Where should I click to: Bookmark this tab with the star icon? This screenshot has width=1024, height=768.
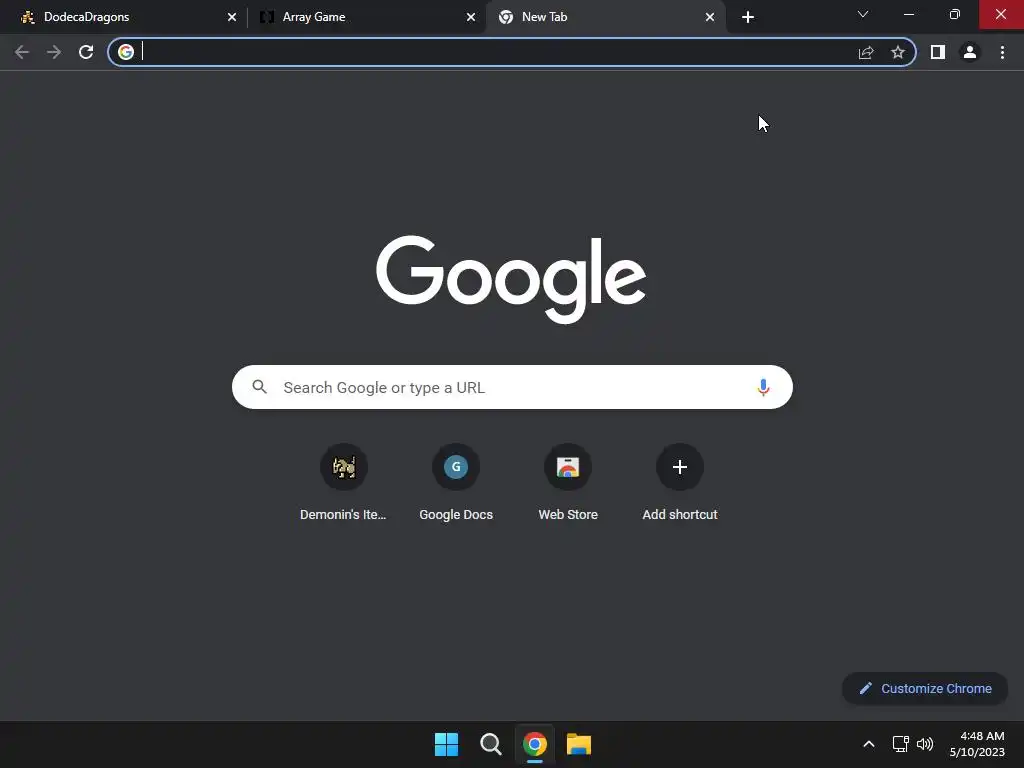pyautogui.click(x=898, y=52)
